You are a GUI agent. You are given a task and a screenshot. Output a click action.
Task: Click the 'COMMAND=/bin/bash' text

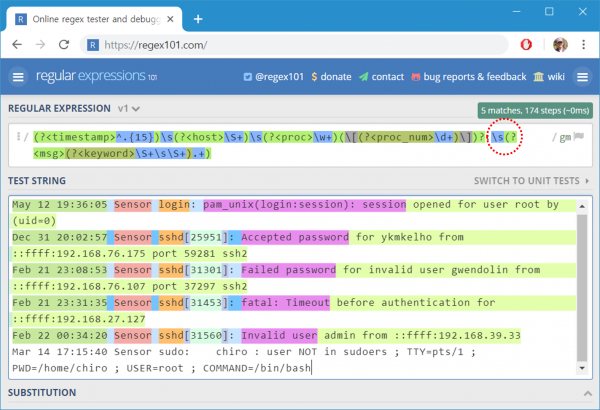pyautogui.click(x=257, y=368)
